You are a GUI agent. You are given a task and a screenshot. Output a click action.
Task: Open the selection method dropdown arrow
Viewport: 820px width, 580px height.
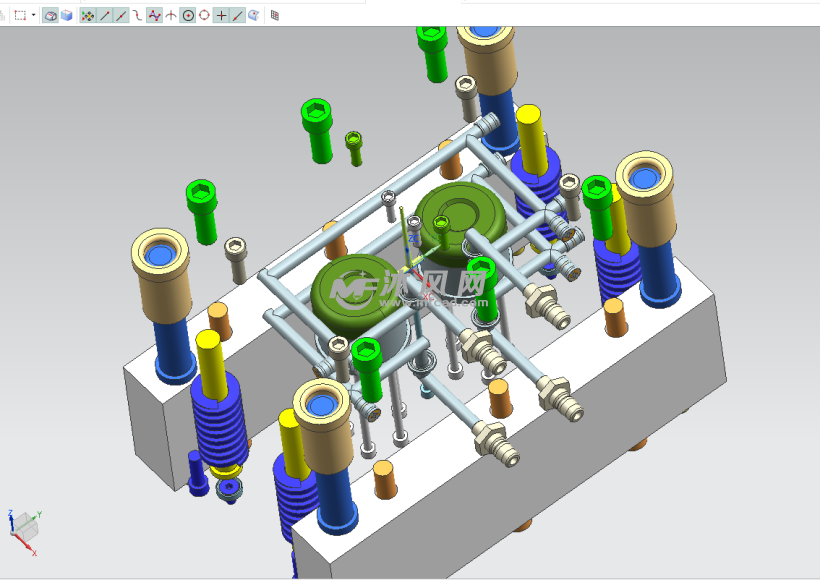click(33, 15)
